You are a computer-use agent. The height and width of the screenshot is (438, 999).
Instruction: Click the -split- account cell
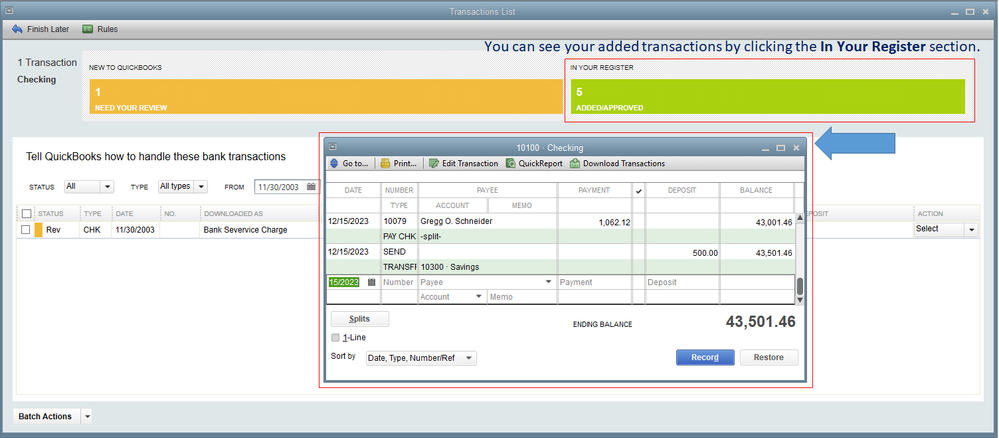pyautogui.click(x=431, y=236)
